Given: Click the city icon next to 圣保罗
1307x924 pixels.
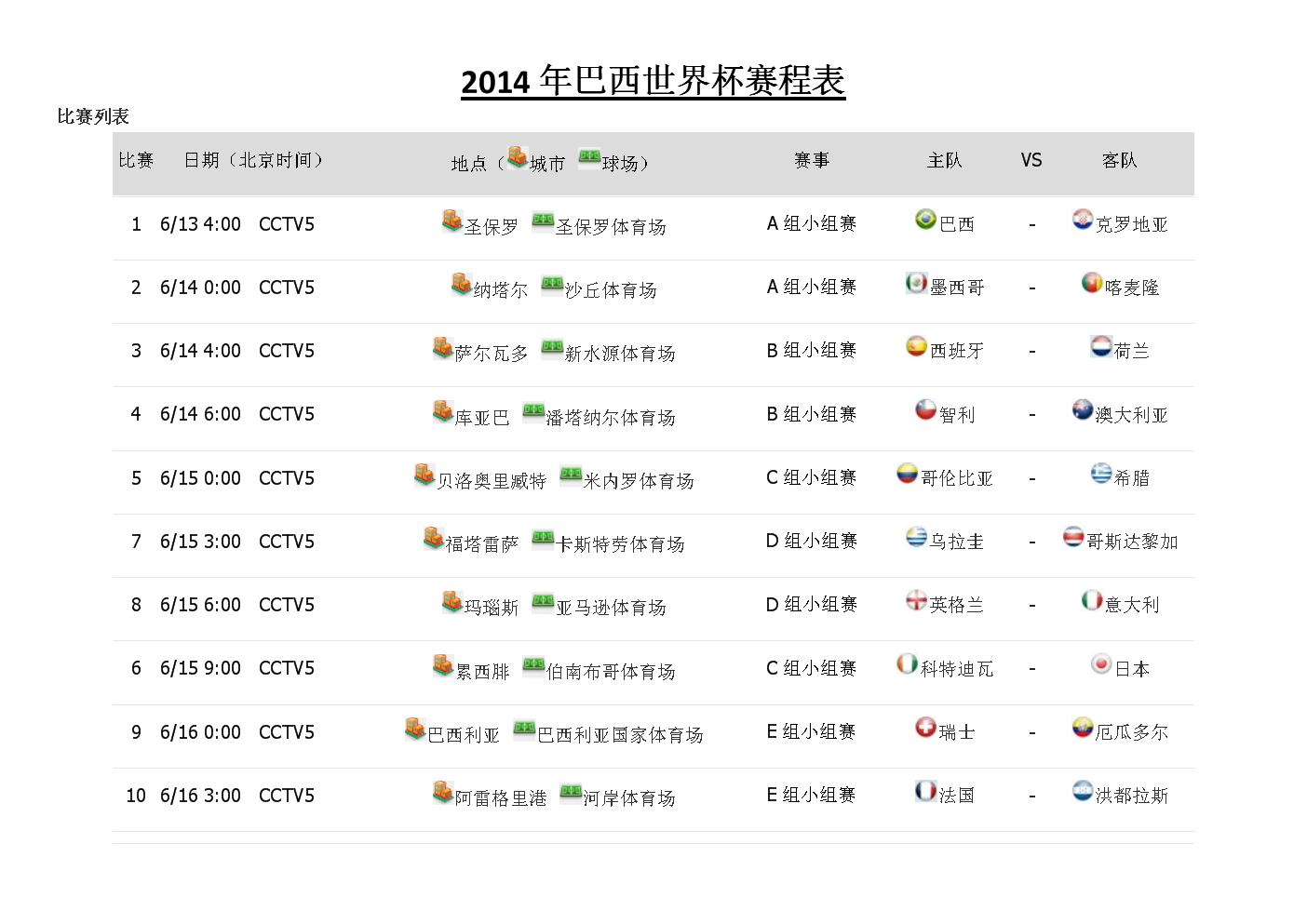Looking at the screenshot, I should point(452,221).
